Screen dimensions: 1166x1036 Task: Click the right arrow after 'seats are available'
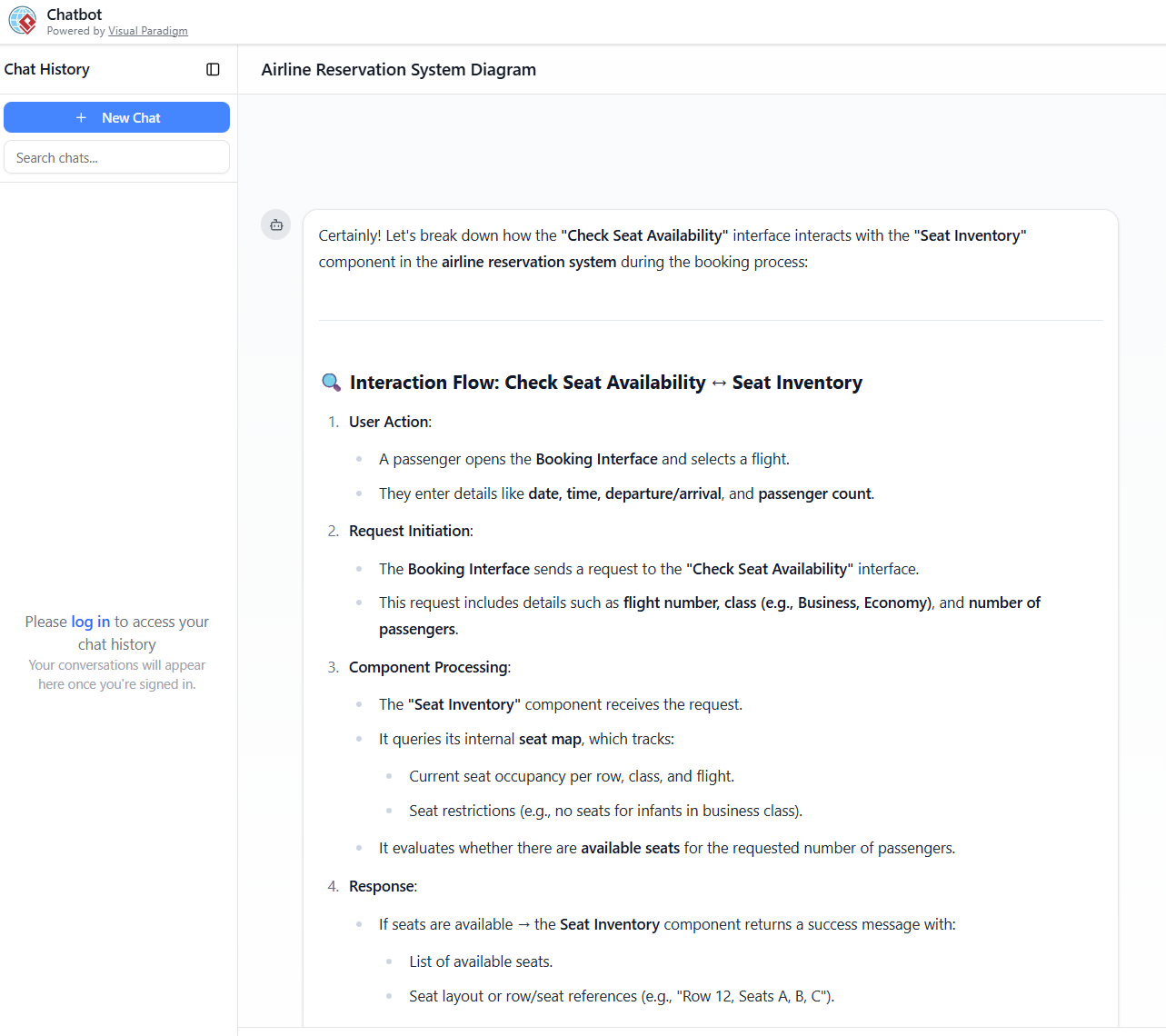coord(523,925)
